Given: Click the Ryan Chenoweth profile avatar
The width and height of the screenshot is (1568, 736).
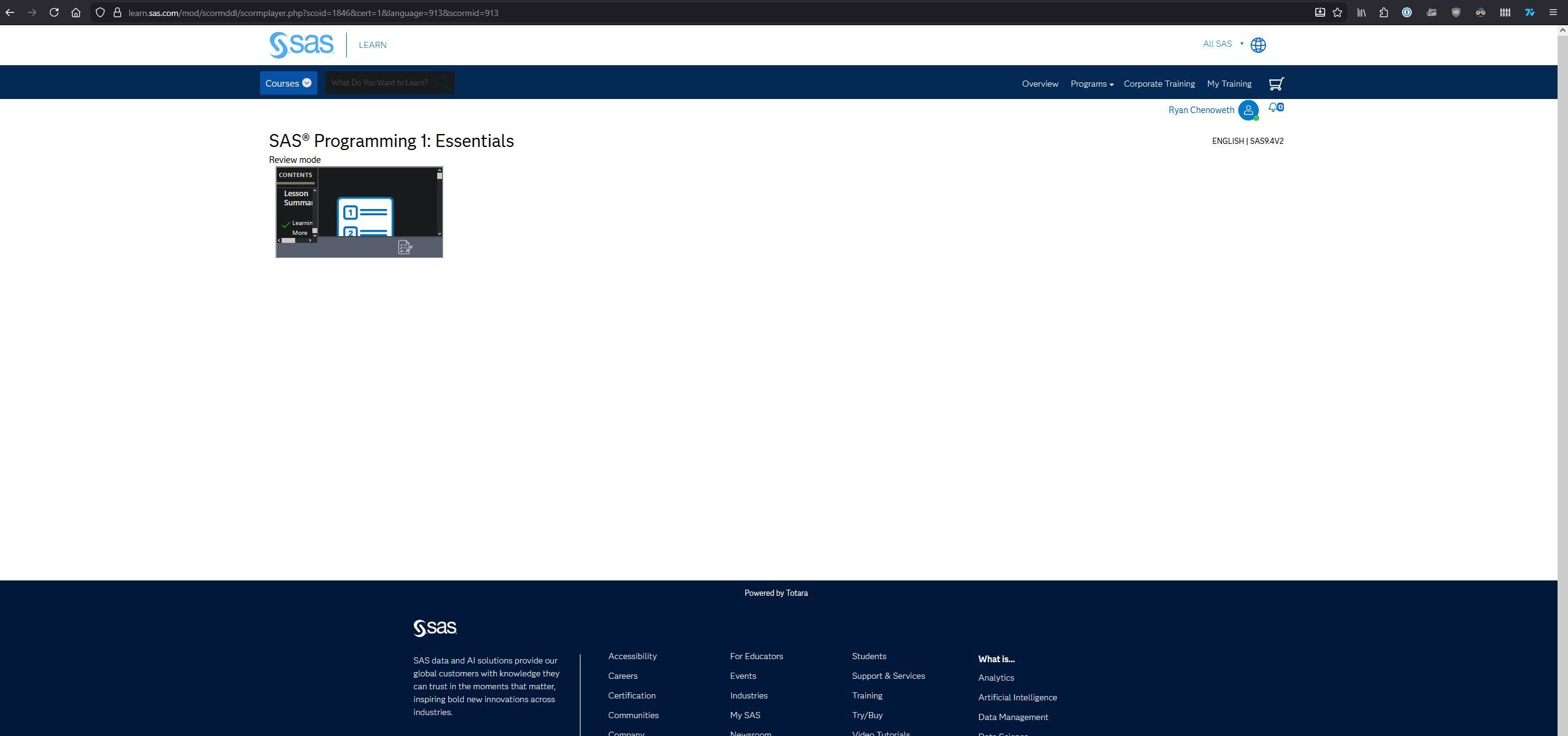Looking at the screenshot, I should [x=1248, y=110].
